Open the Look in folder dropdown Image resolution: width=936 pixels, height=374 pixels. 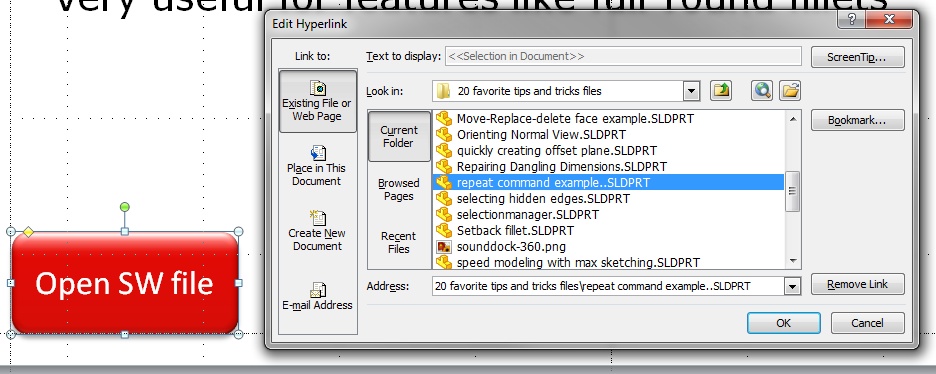pos(691,91)
